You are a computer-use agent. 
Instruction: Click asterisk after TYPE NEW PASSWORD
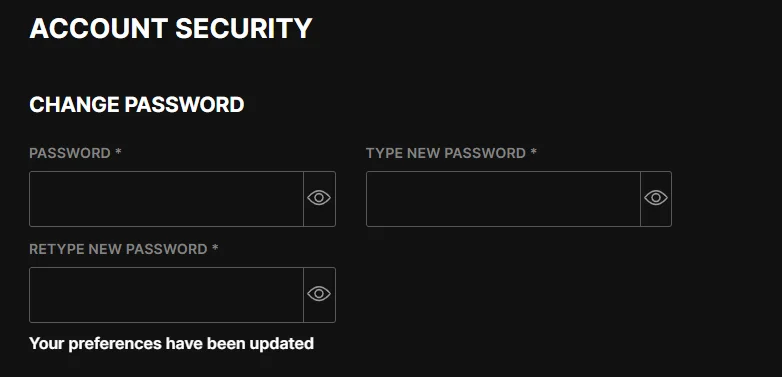coord(534,152)
